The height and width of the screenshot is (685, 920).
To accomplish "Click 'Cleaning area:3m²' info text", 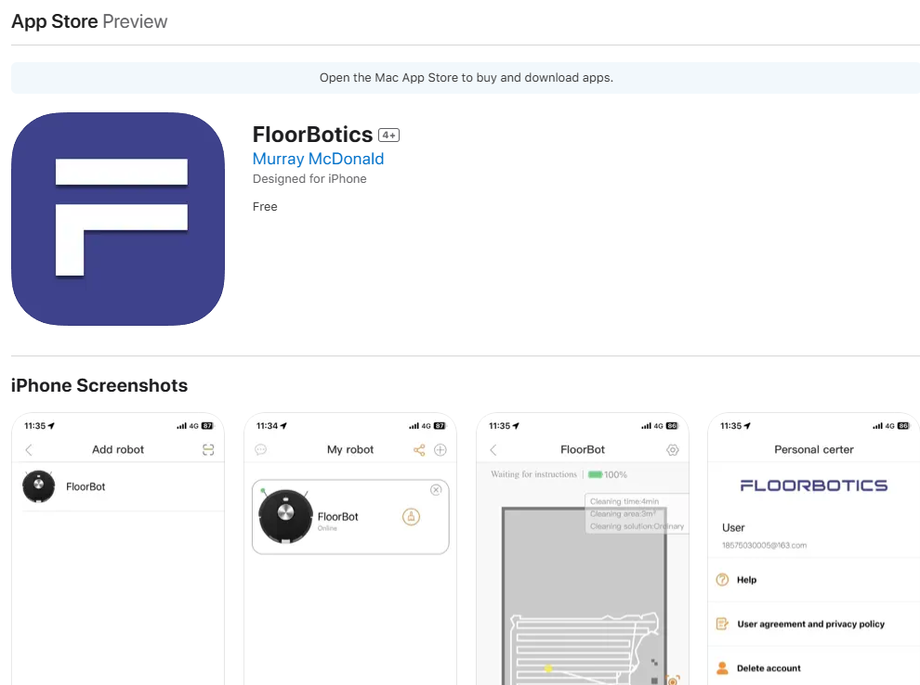I will (623, 514).
